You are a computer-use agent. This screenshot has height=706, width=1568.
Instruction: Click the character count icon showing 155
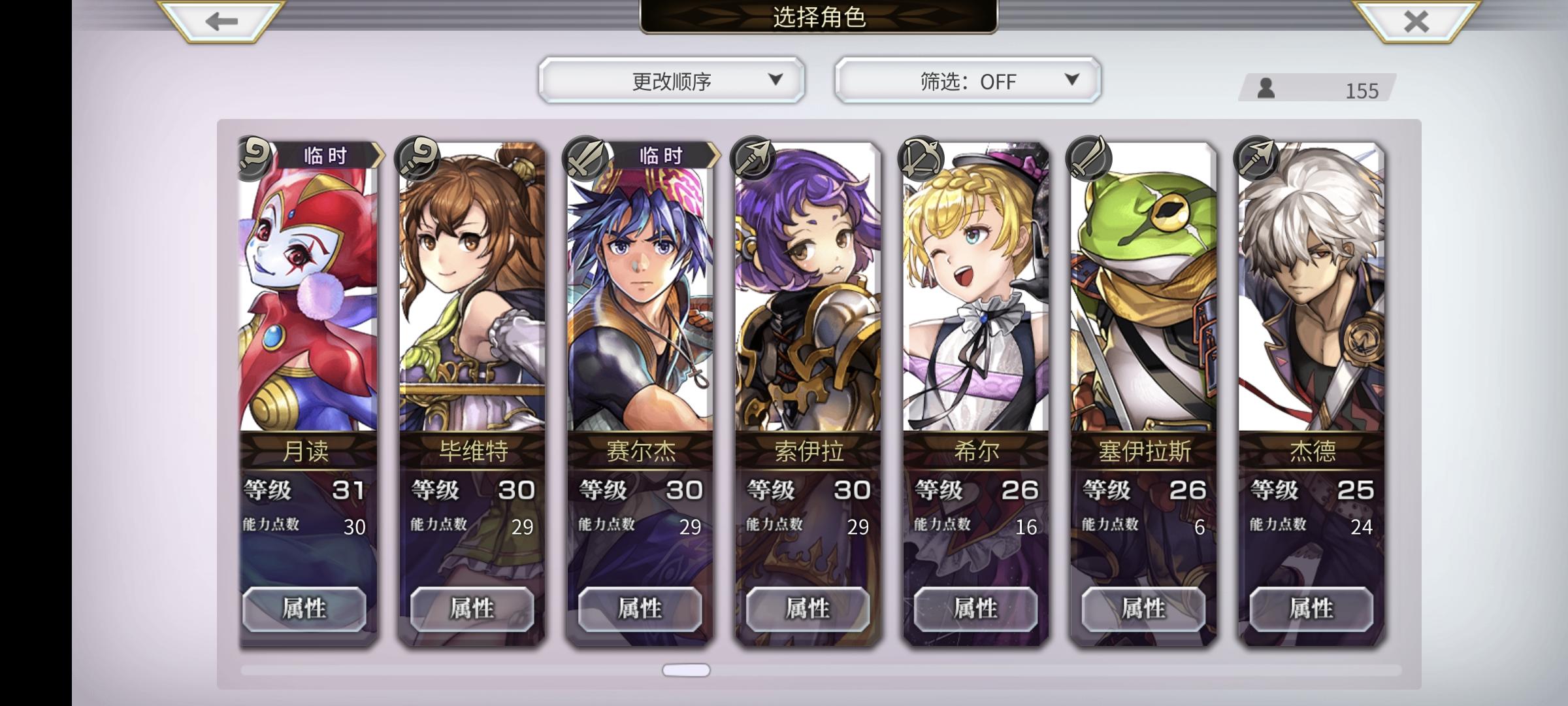click(1266, 88)
